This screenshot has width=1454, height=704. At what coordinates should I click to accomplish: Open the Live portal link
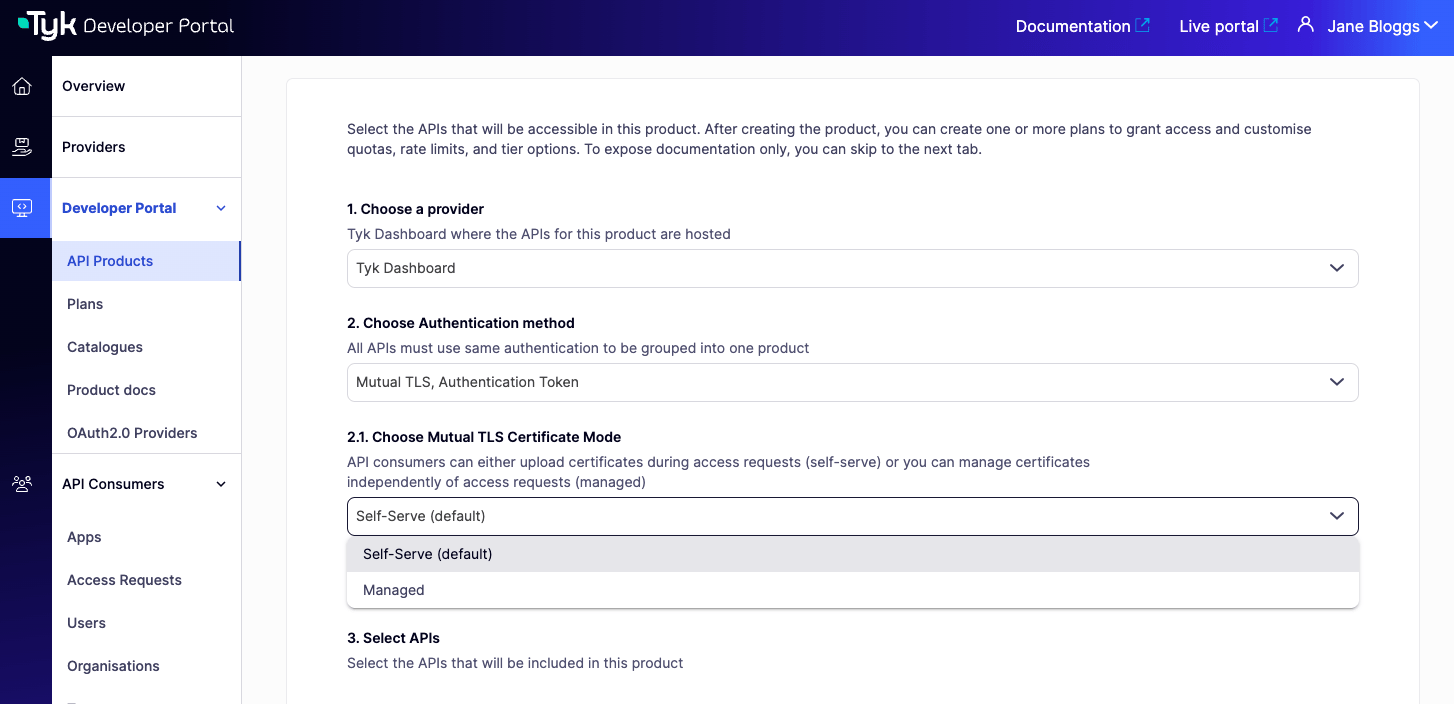point(1218,26)
